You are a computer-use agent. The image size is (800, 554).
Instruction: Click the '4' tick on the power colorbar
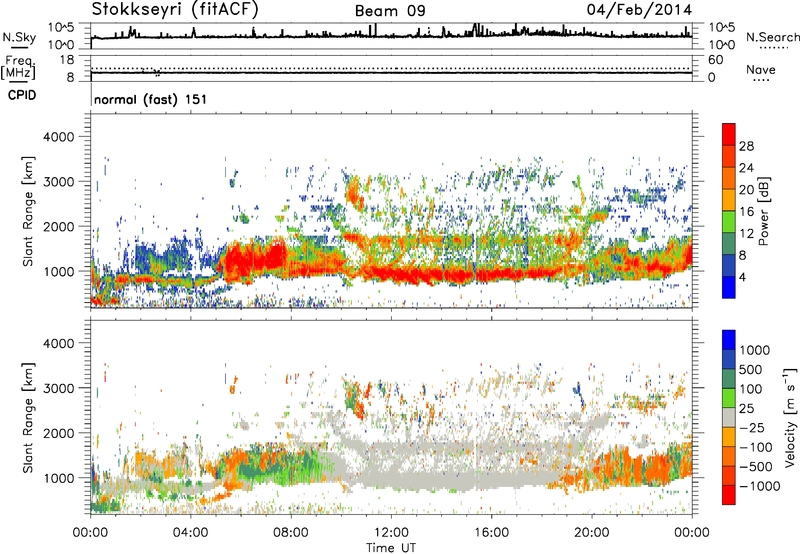[x=742, y=278]
